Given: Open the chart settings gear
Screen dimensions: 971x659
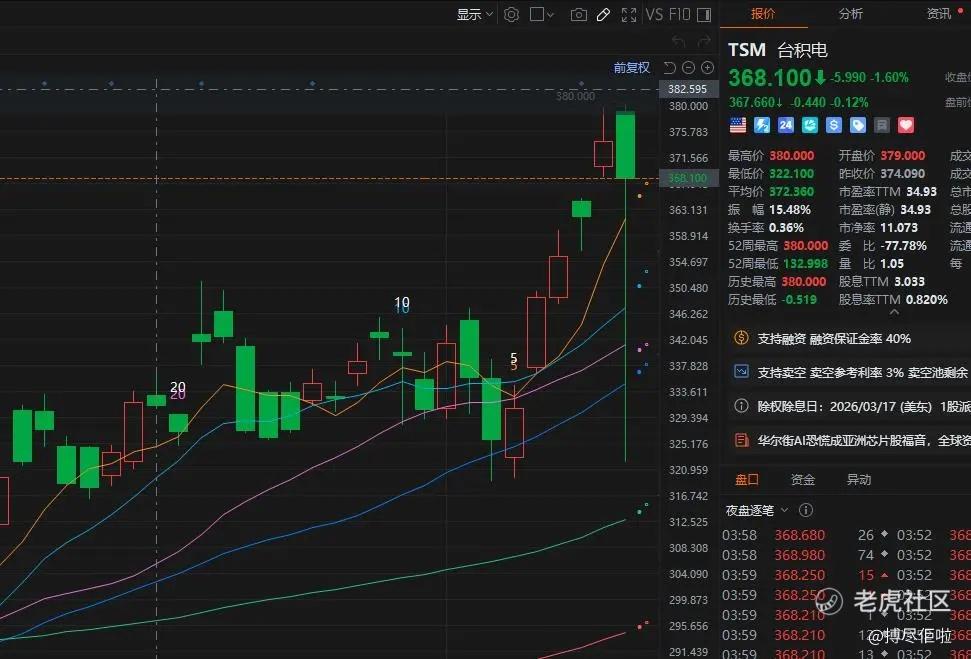Looking at the screenshot, I should 511,15.
